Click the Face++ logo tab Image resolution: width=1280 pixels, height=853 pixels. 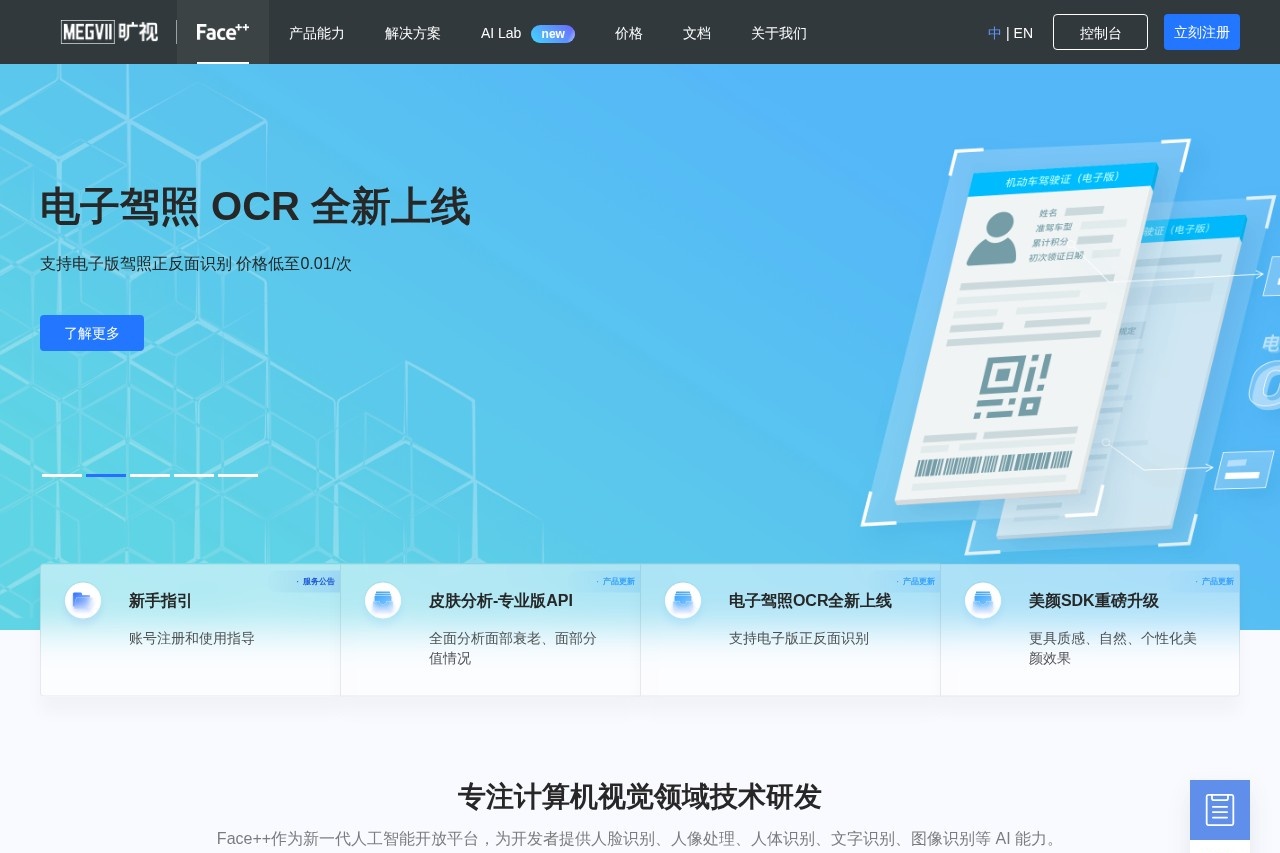[x=223, y=32]
